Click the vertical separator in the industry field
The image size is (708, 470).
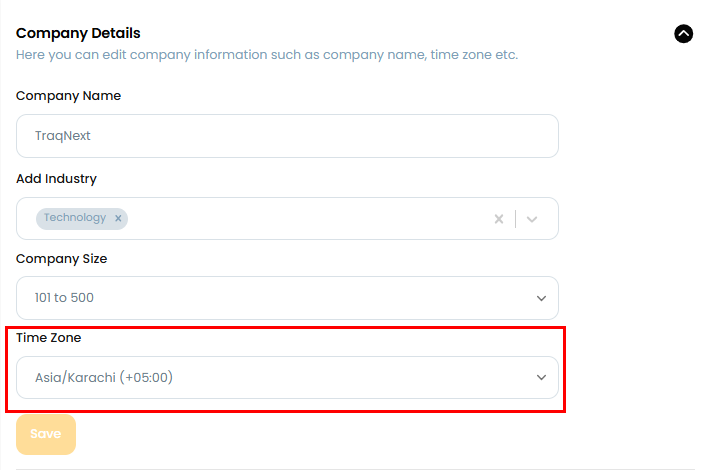[516, 219]
